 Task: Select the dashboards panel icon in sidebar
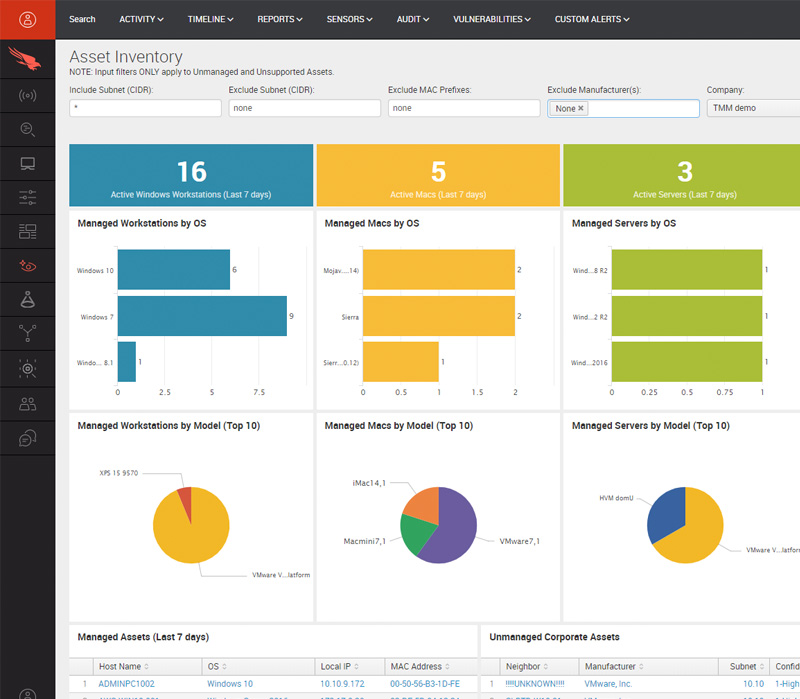click(27, 231)
